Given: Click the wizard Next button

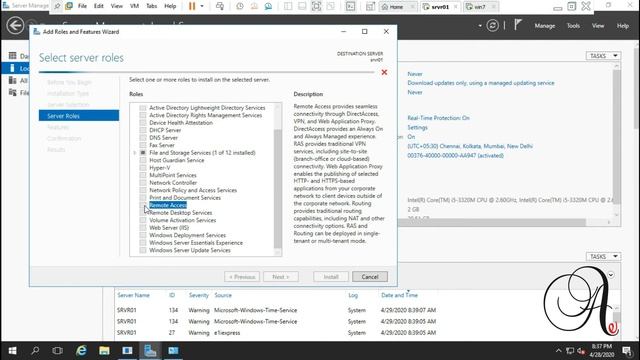Looking at the screenshot, I should pos(281,277).
